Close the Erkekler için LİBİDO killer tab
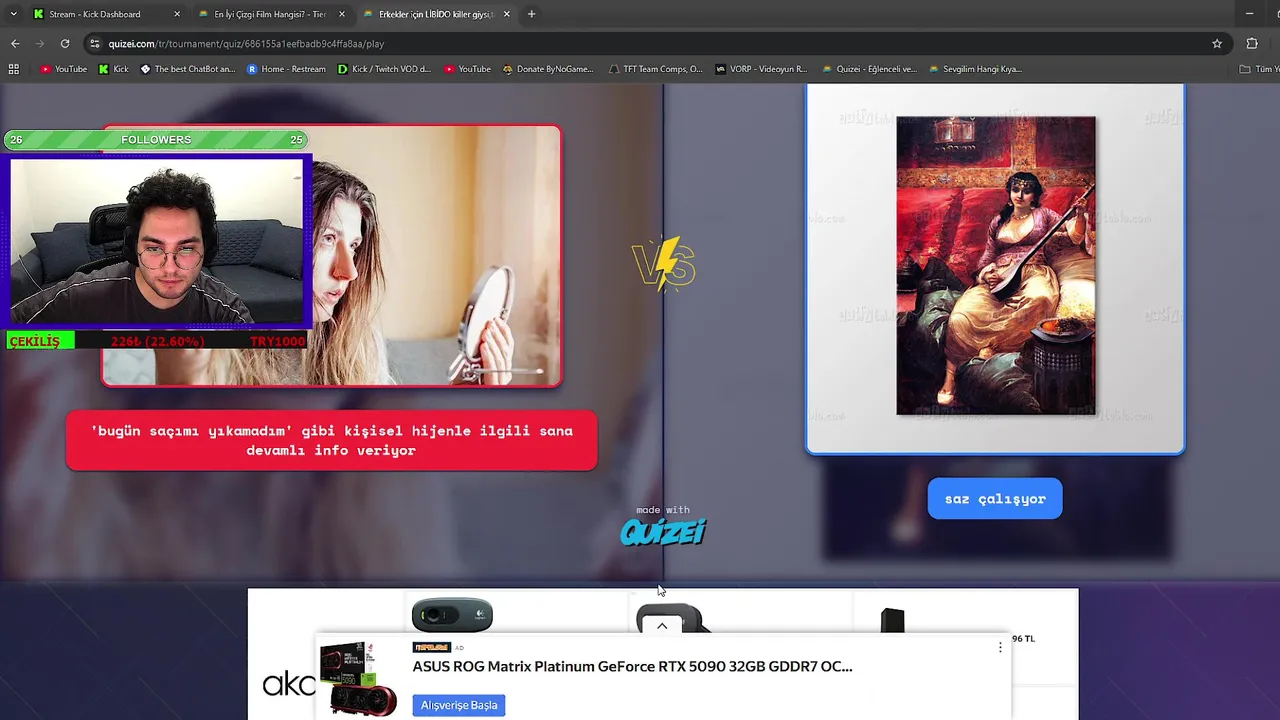Screen dimensions: 1280x720 (507, 14)
